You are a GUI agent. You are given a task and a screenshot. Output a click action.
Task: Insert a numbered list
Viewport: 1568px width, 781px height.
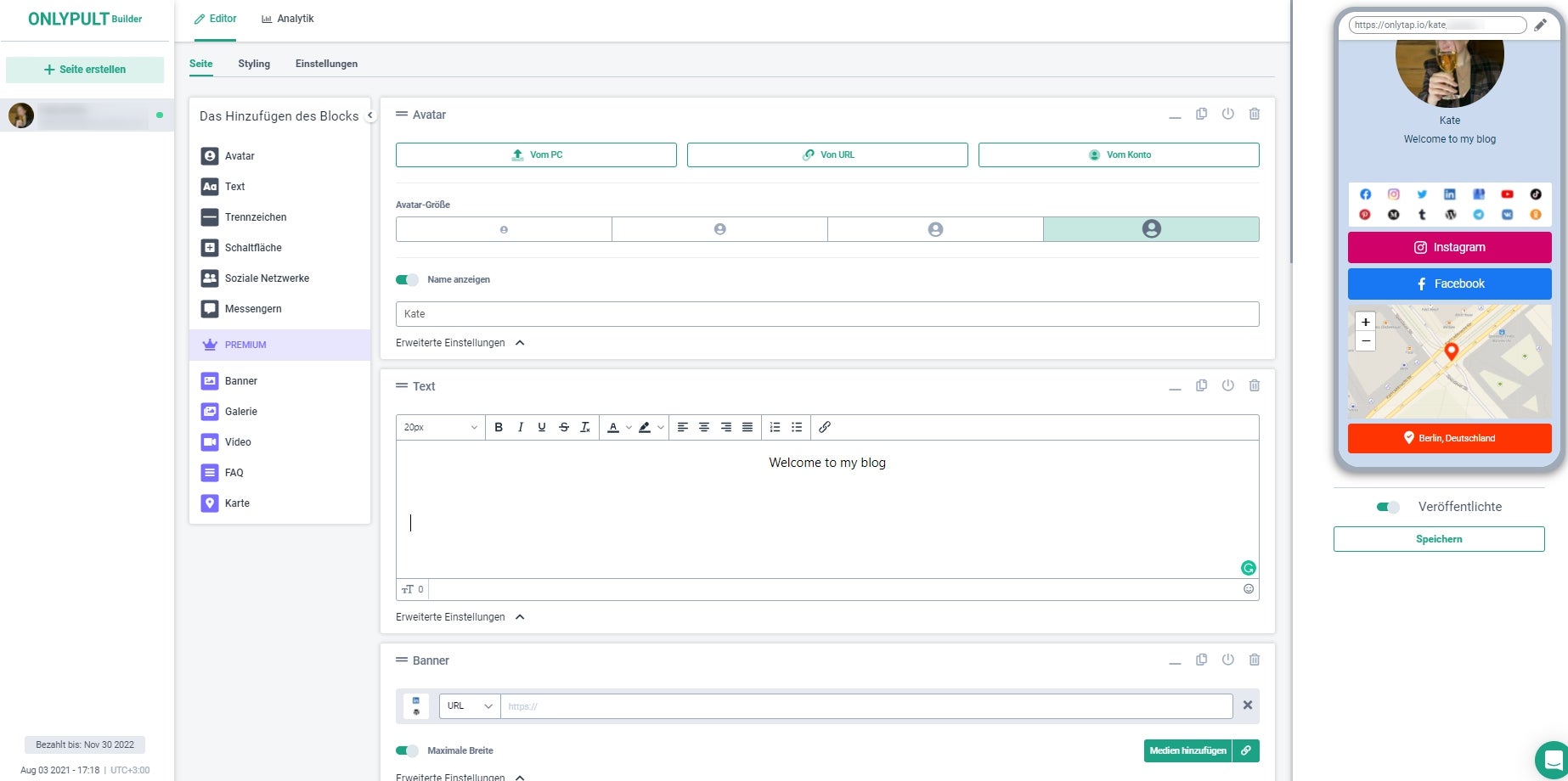click(775, 427)
